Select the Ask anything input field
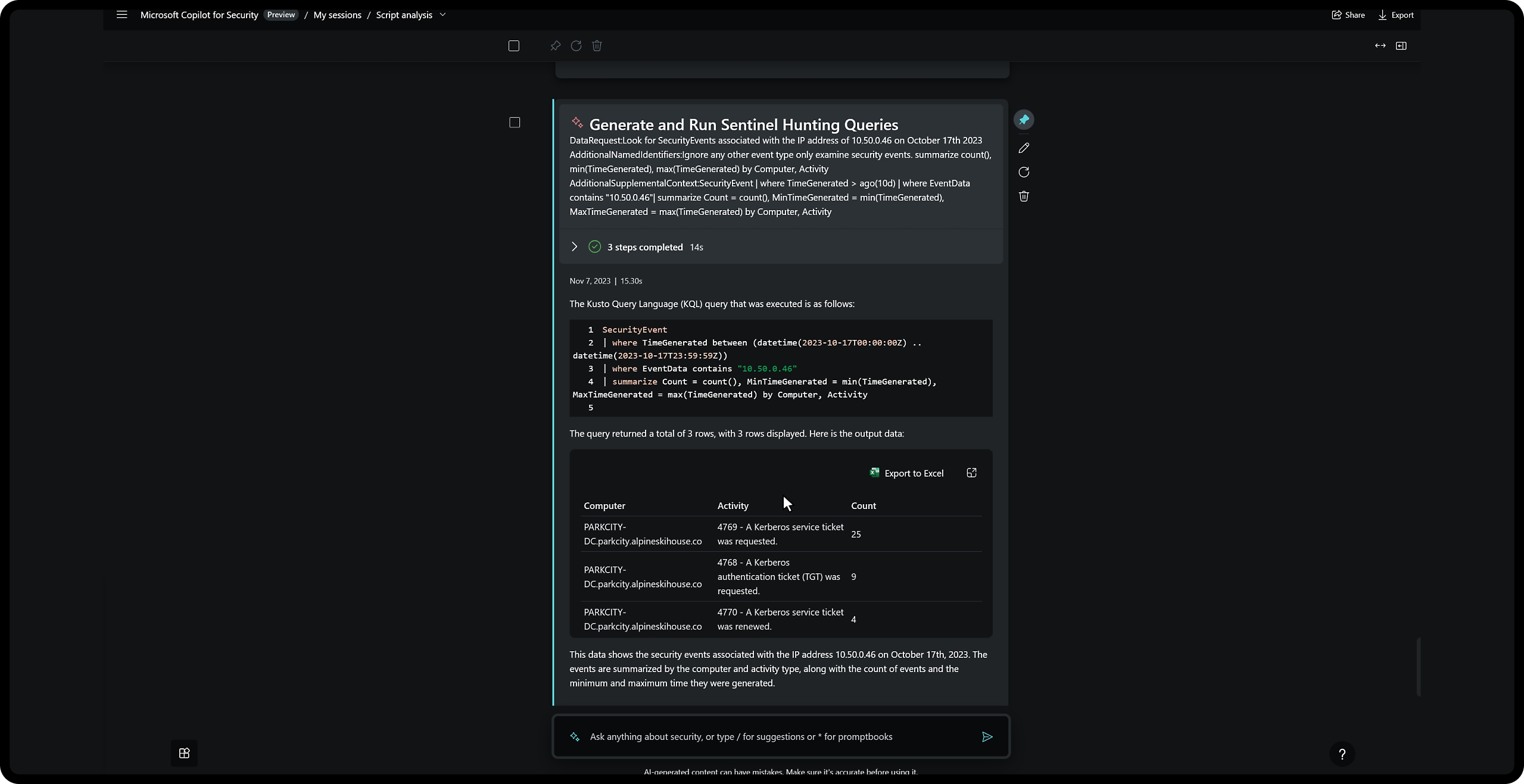 pyautogui.click(x=780, y=736)
